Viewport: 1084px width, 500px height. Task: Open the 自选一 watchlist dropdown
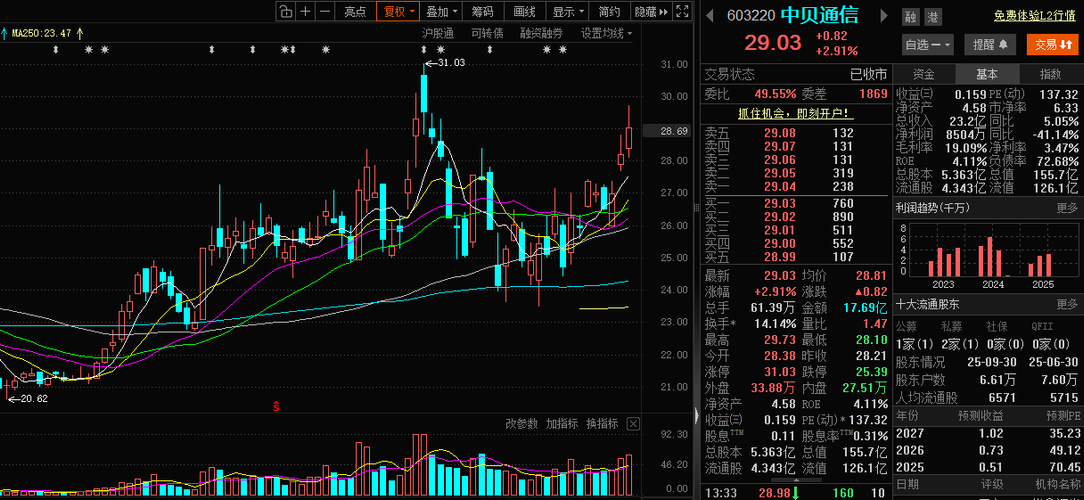click(x=928, y=45)
